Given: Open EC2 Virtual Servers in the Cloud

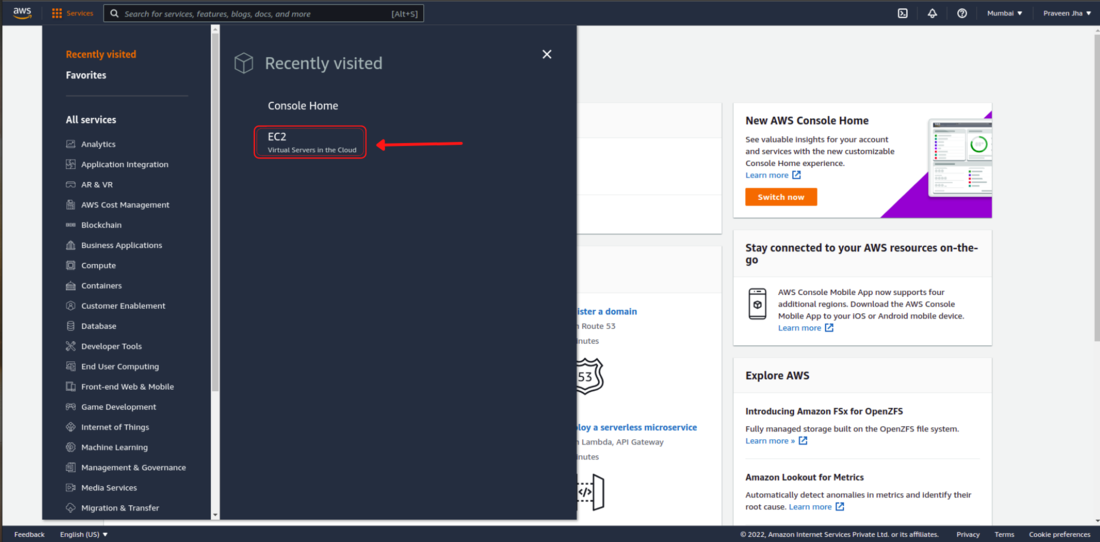Looking at the screenshot, I should tap(310, 142).
